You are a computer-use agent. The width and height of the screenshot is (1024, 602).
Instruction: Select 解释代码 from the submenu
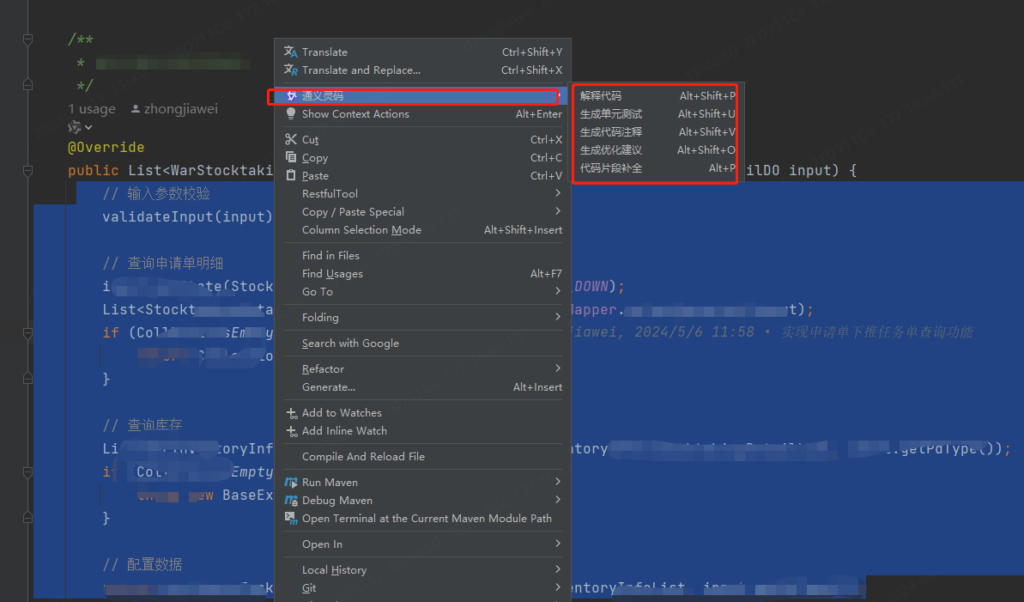click(x=601, y=96)
